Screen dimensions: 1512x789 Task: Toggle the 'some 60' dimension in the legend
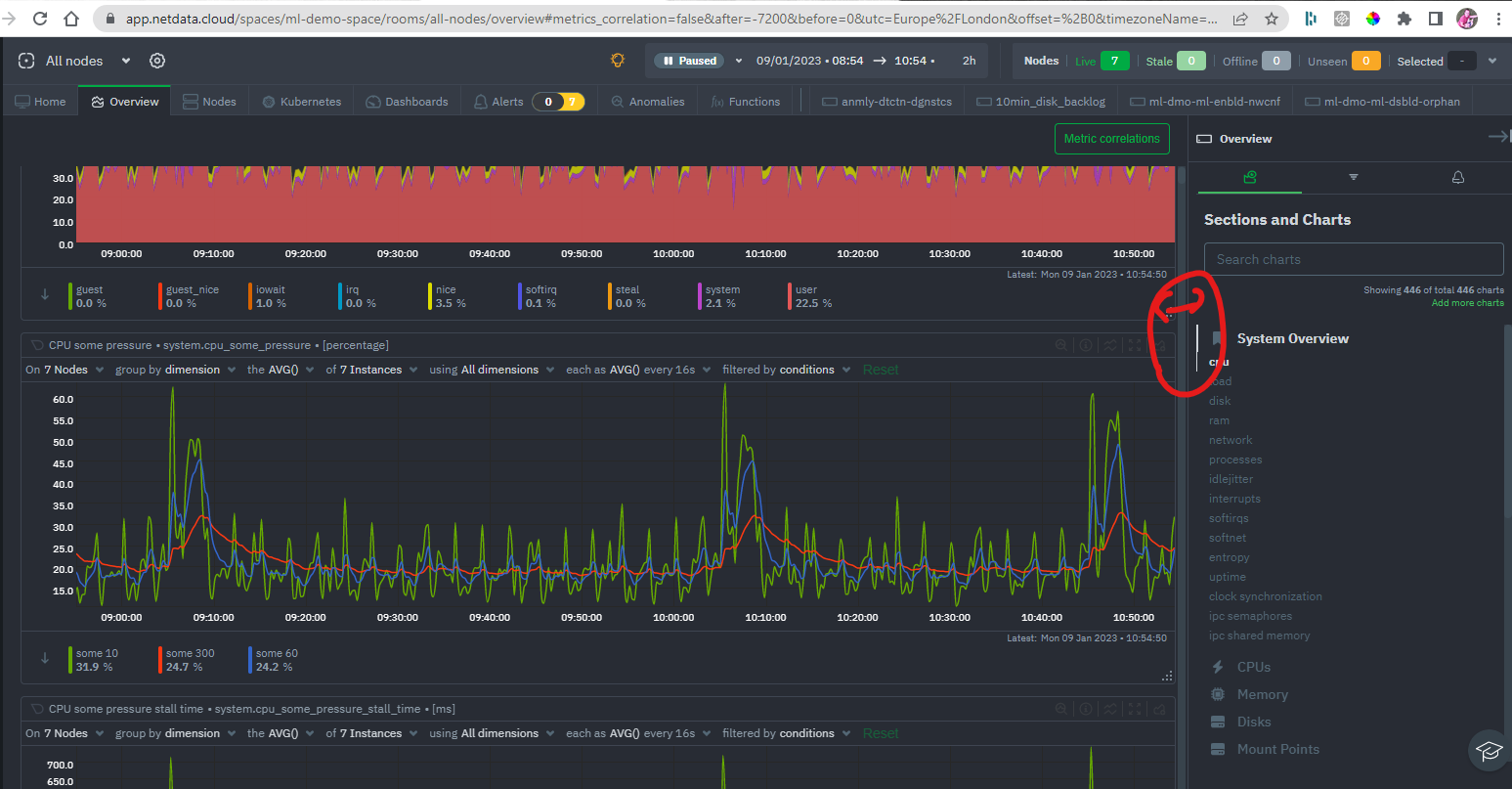click(275, 660)
